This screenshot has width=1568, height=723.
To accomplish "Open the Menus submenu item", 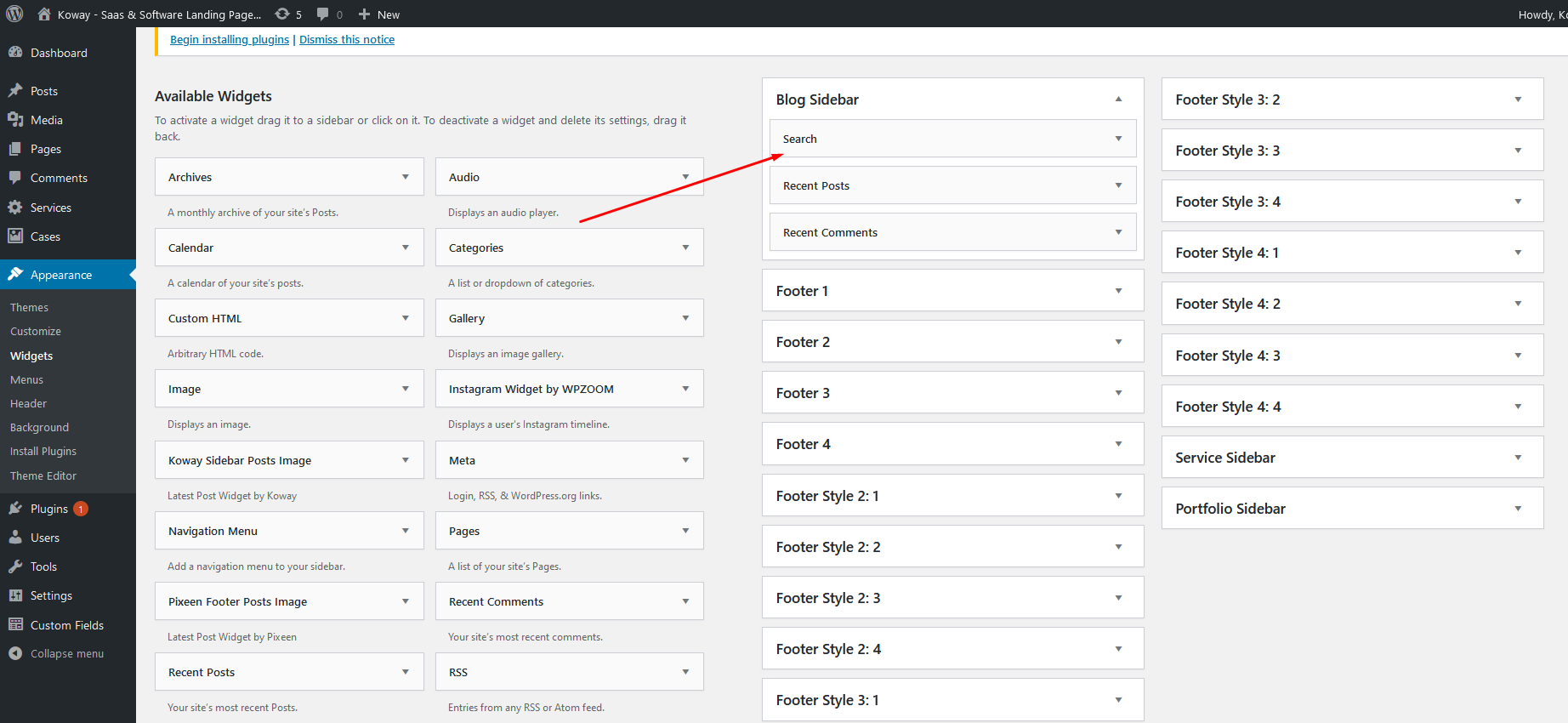I will click(x=26, y=379).
